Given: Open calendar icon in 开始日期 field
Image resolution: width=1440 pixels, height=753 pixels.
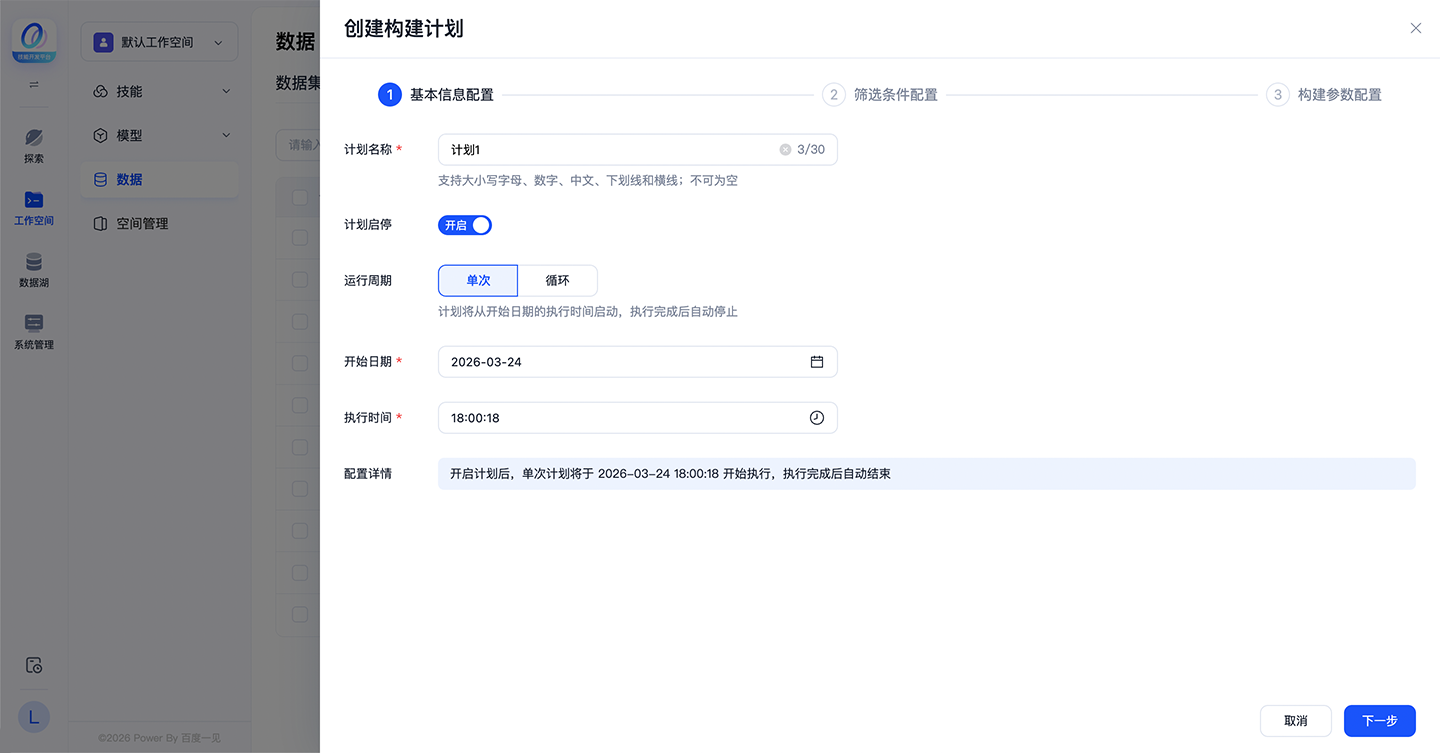Looking at the screenshot, I should (817, 362).
